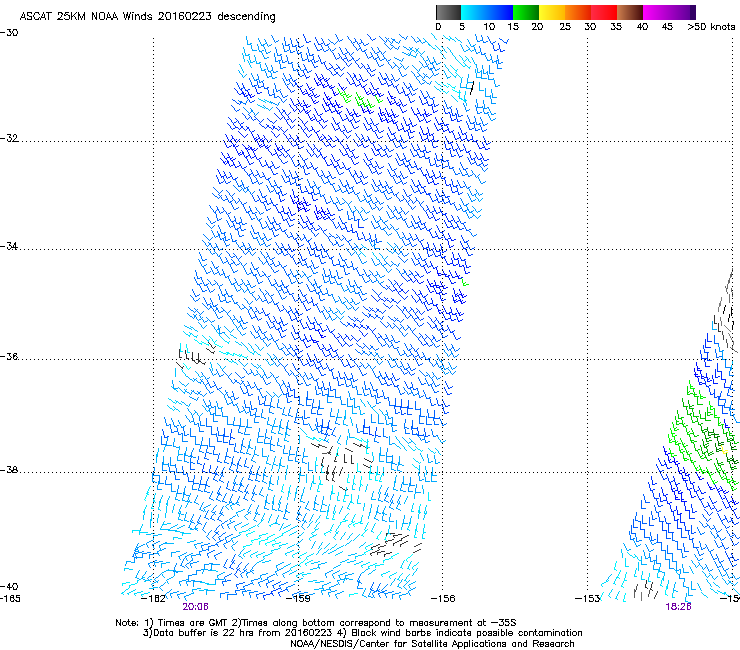Select the brown 35–40 knots color band
Image resolution: width=740 pixels, height=650 pixels.
click(630, 12)
